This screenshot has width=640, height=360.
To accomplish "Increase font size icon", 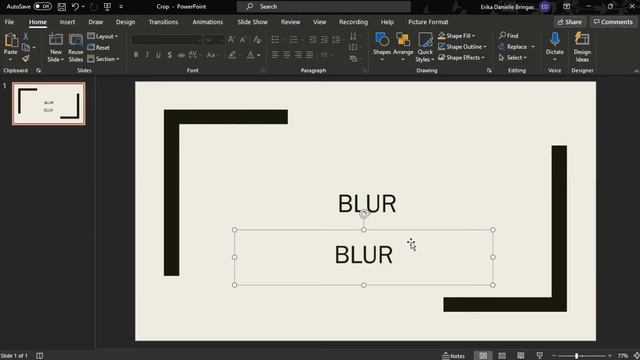I will point(231,40).
